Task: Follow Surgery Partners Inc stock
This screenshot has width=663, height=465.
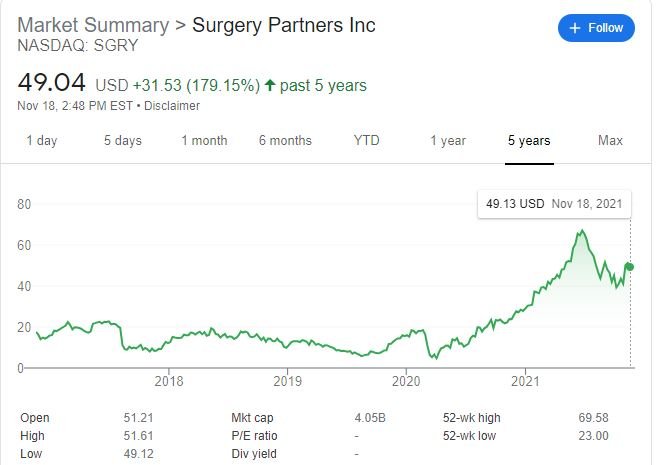Action: point(596,28)
